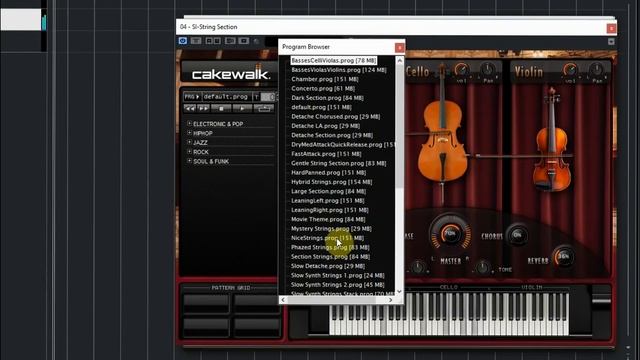Expand the HIPHOP pattern folder
The image size is (640, 360).
click(189, 133)
